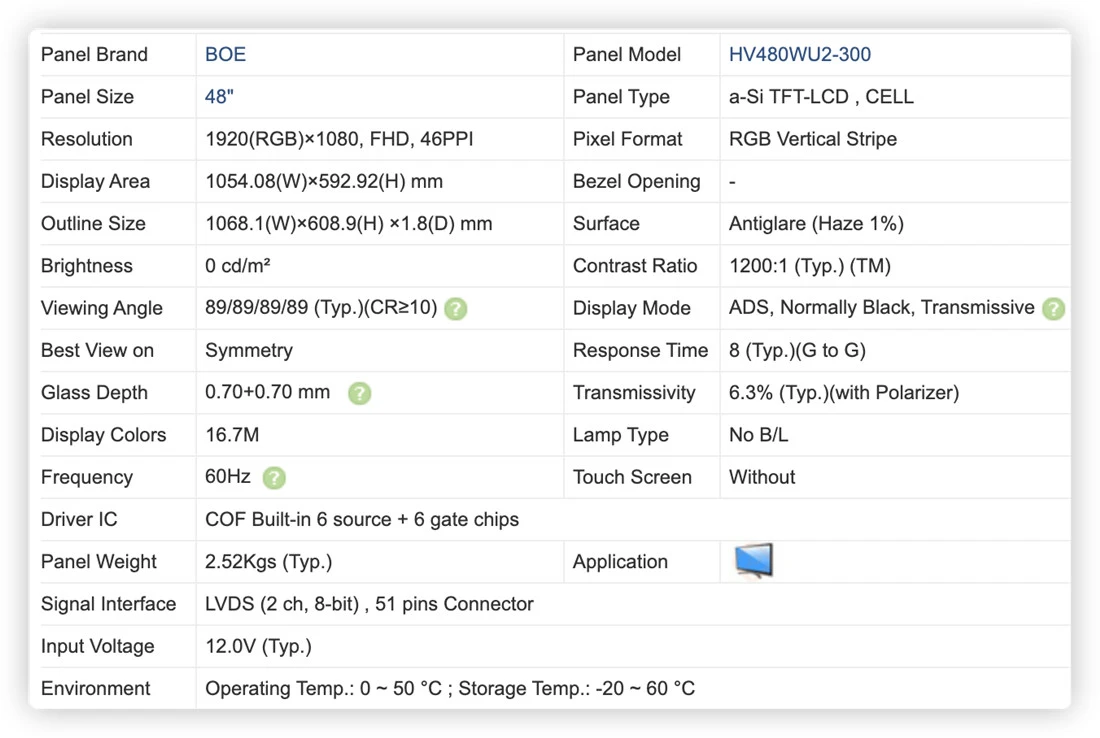
Task: Click the Panel Model label
Action: coord(626,55)
